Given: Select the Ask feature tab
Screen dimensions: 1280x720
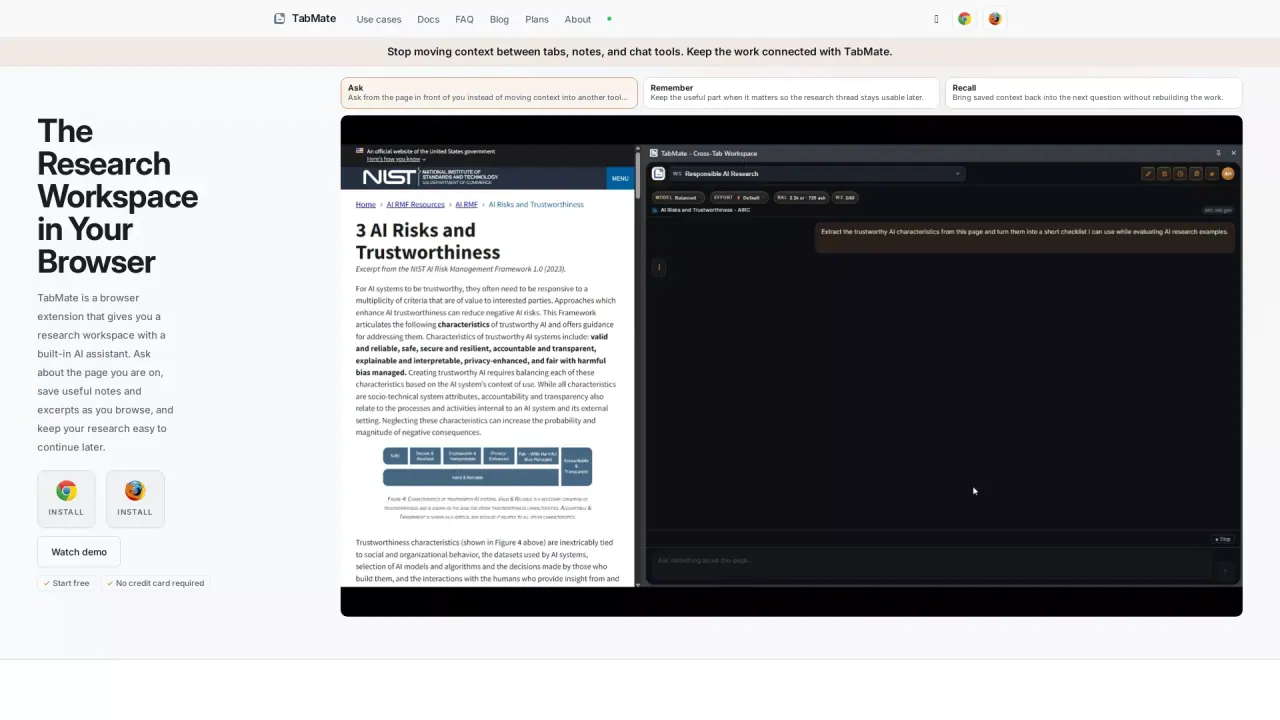Looking at the screenshot, I should [x=489, y=92].
